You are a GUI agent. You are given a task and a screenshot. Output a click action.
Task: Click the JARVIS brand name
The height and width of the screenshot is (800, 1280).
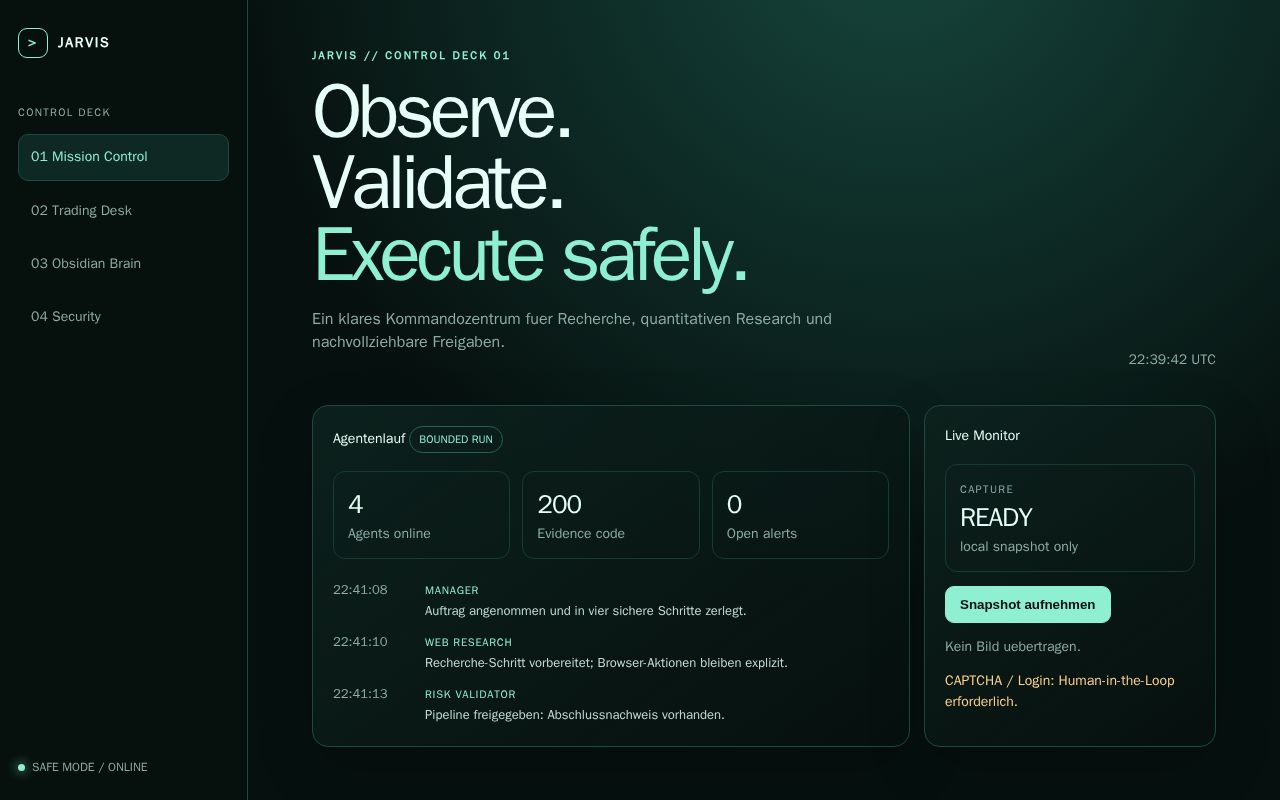(84, 43)
